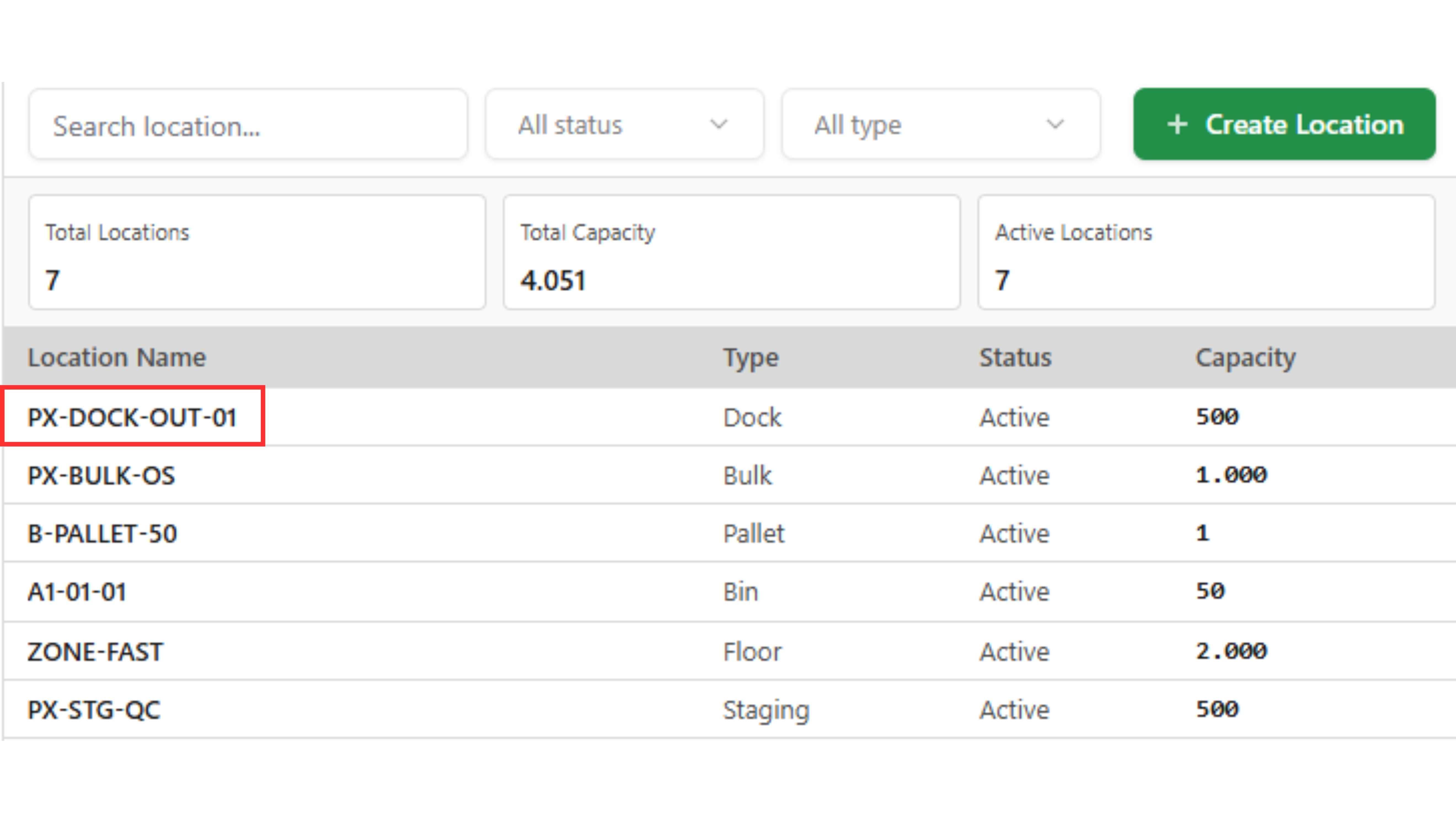
Task: Click the Active Locations summary card
Action: tap(1206, 253)
